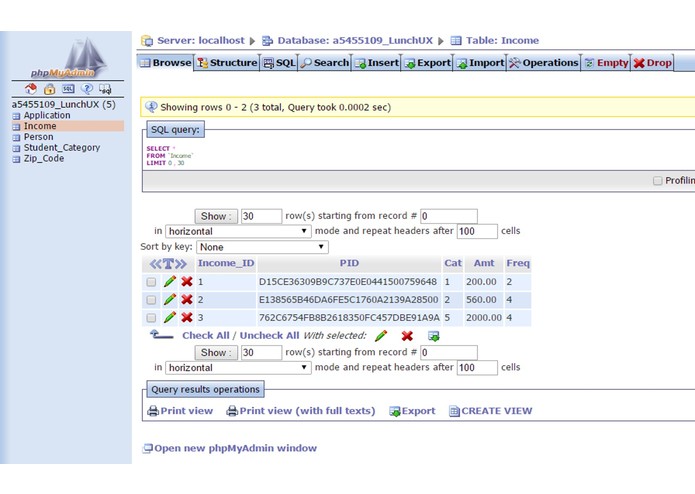Click upper rows count field showing 30

(x=261, y=216)
